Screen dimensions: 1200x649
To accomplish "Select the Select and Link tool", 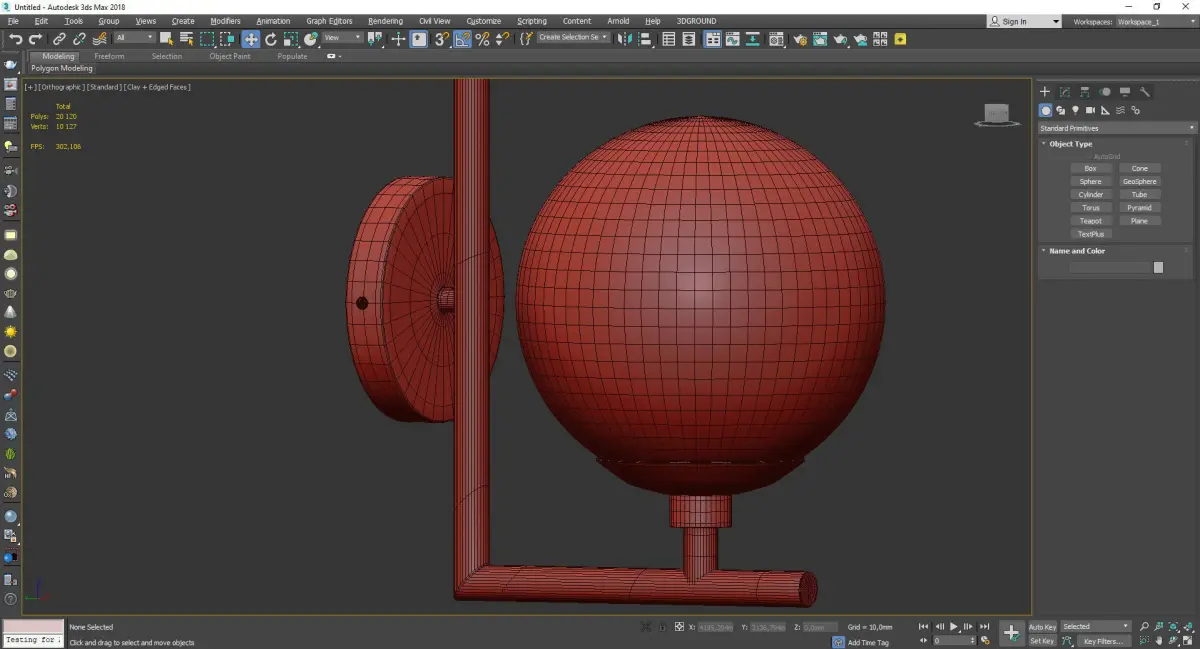I will point(60,39).
